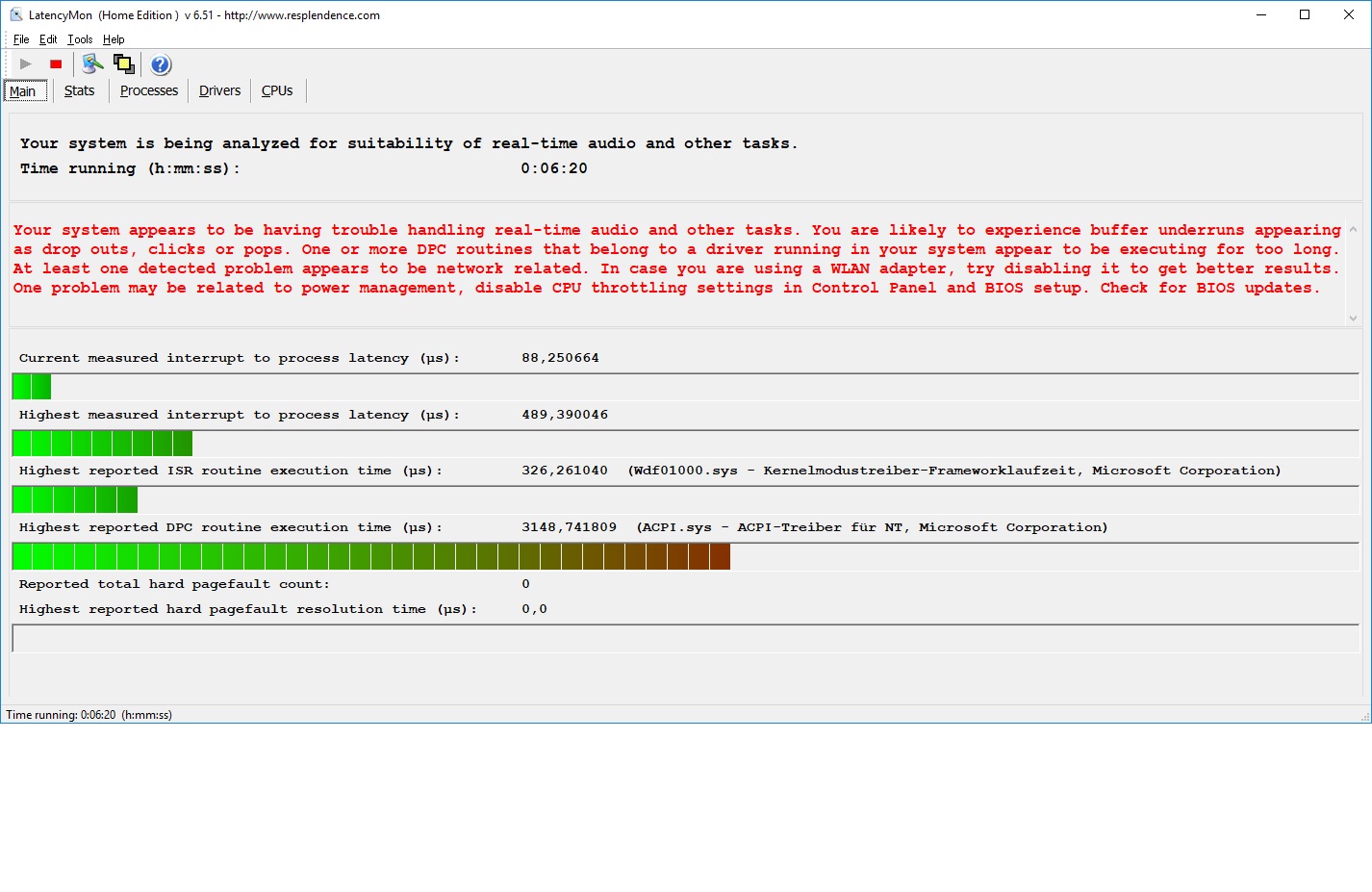Image resolution: width=1372 pixels, height=892 pixels.
Task: Click the Reported total hard pagefault count label
Action: [174, 584]
